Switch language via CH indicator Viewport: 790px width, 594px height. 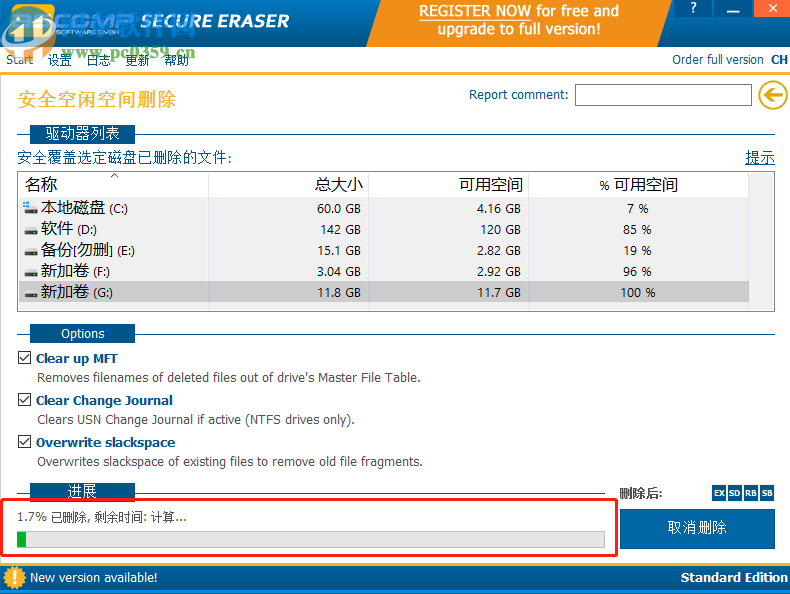coord(779,59)
